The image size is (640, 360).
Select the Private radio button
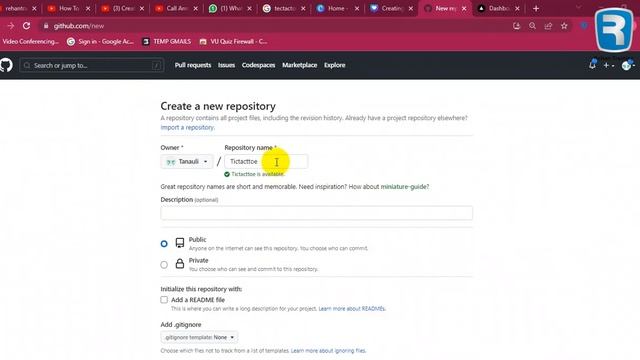[164, 265]
